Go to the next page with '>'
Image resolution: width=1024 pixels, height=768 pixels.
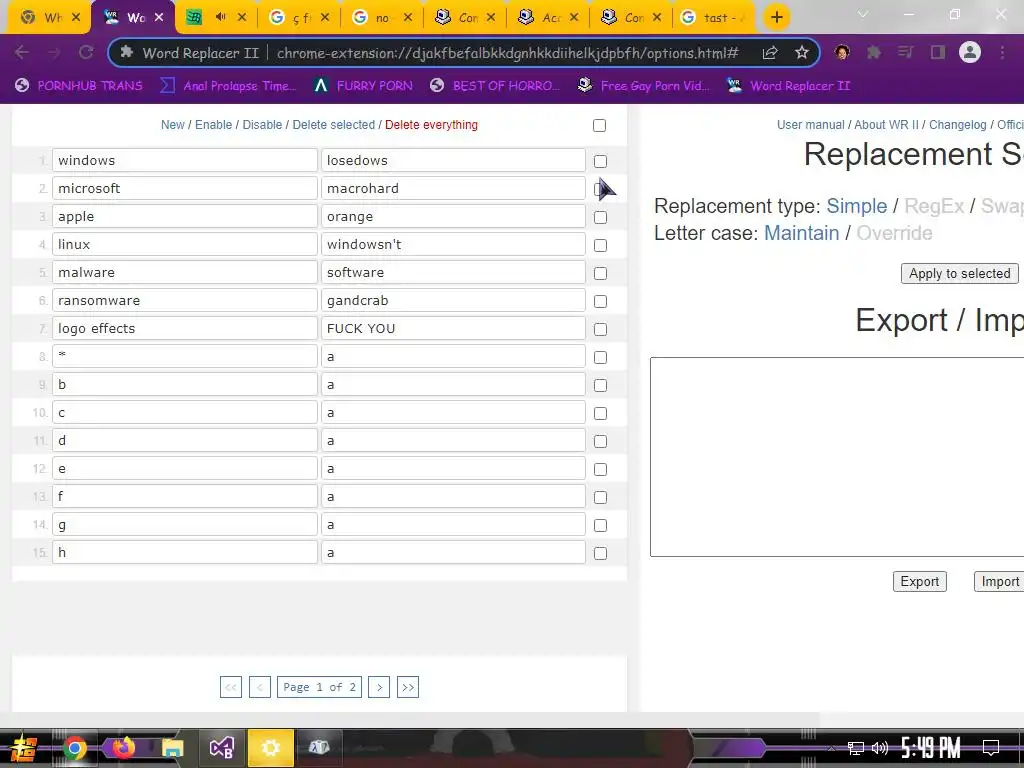[x=379, y=687]
